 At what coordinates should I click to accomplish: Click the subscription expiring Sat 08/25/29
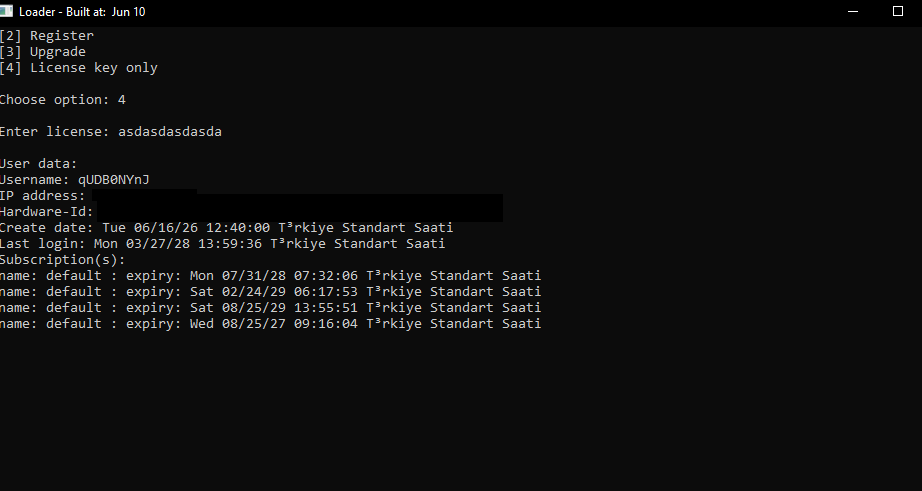point(270,308)
